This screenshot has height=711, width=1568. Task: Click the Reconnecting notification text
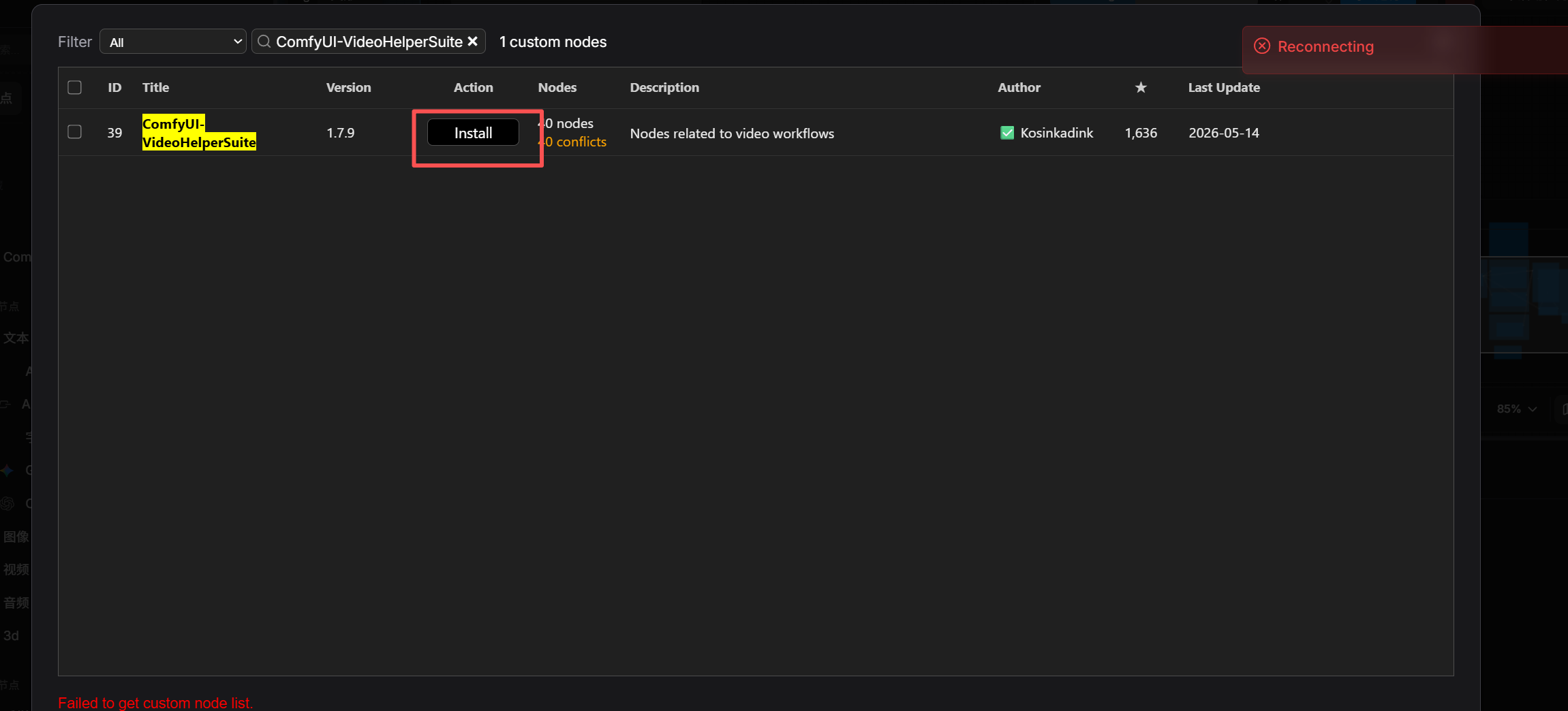click(x=1325, y=46)
